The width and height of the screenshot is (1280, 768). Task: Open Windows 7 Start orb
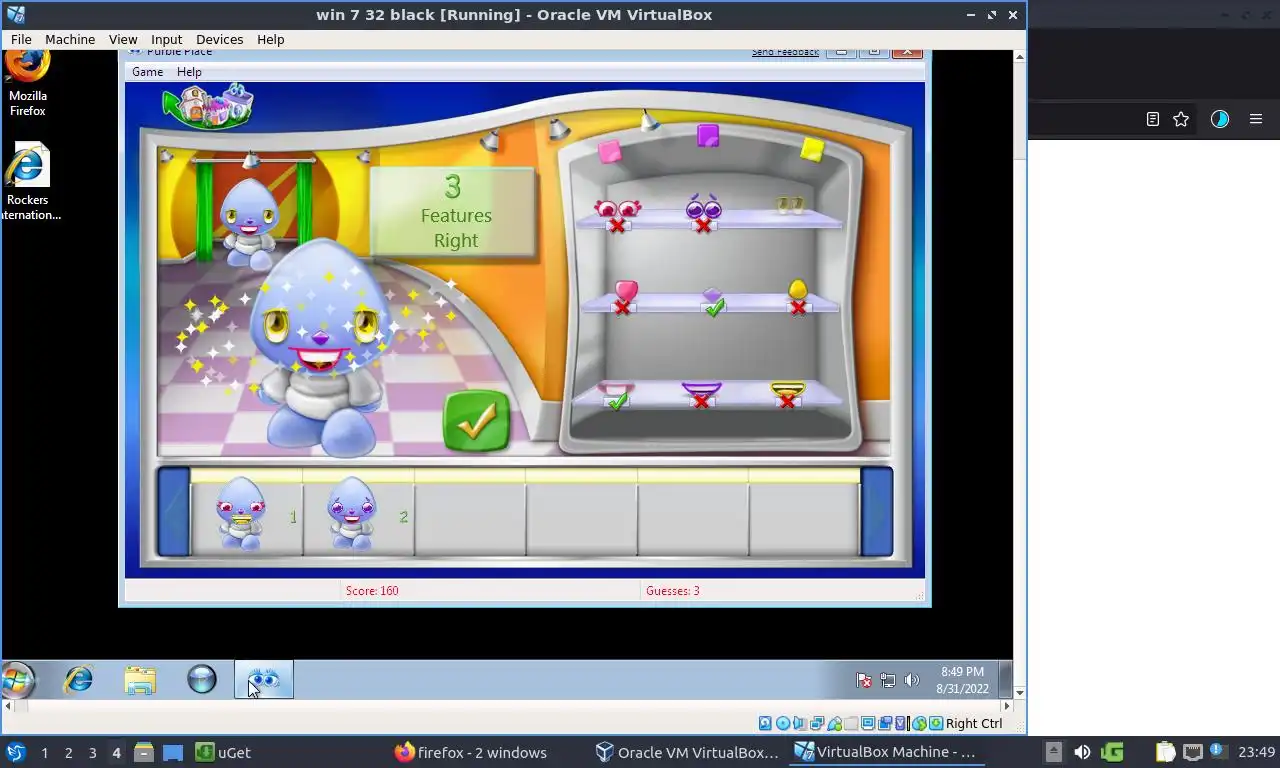click(17, 680)
